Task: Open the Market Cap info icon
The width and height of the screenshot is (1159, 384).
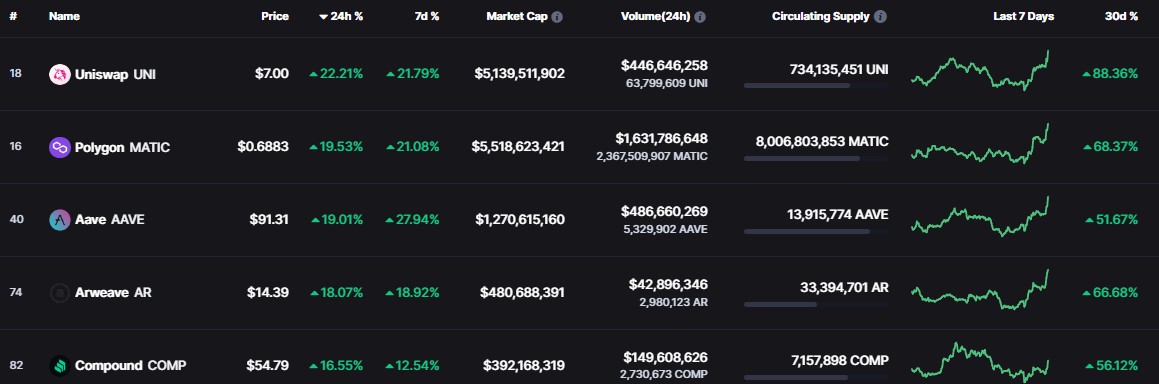Action: (557, 17)
